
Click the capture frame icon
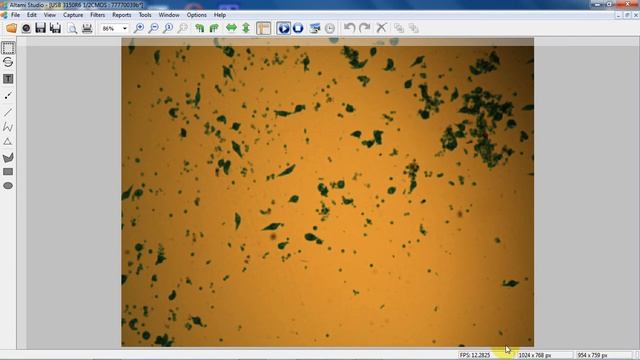click(x=315, y=28)
